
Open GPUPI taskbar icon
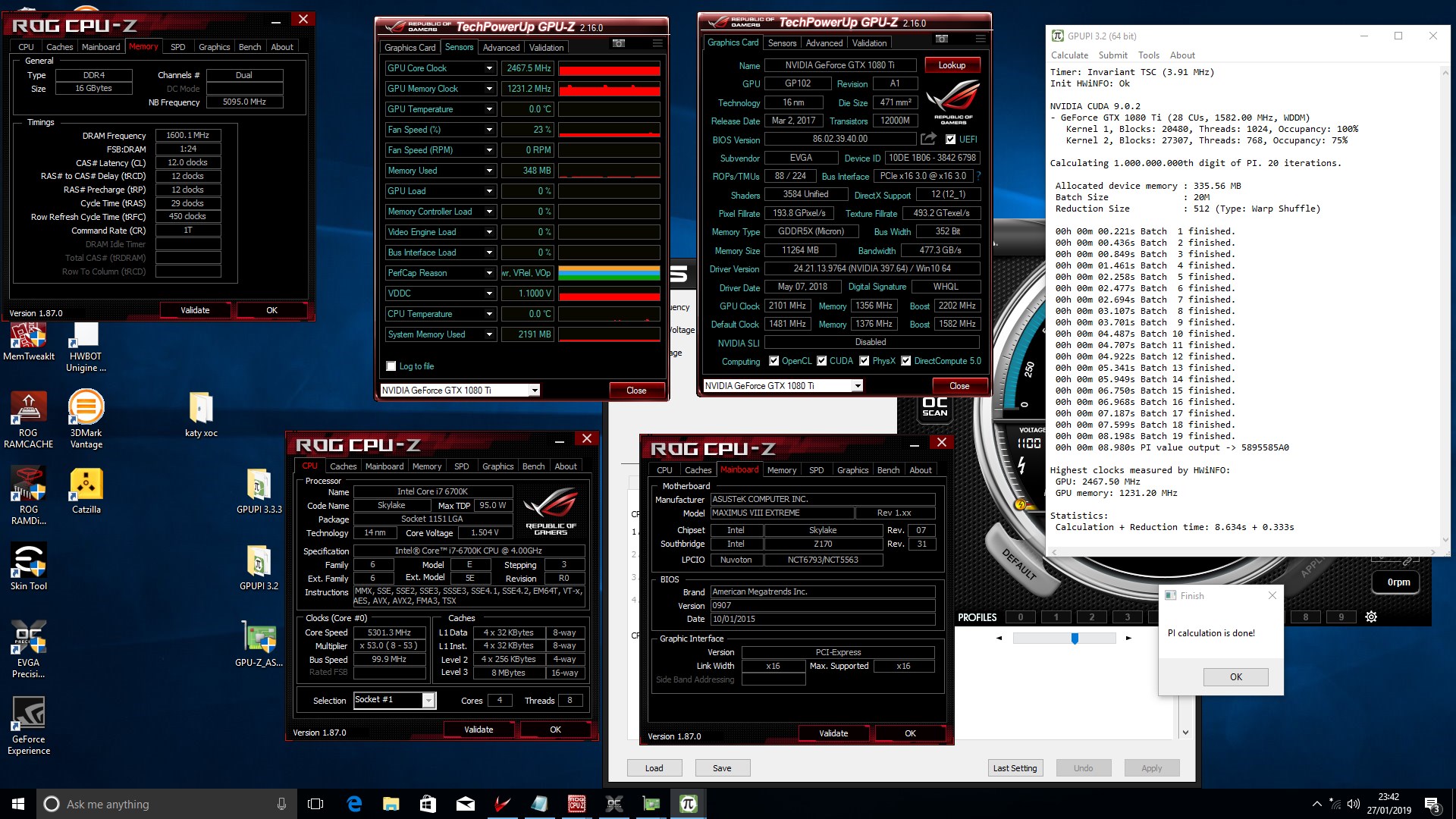(x=688, y=804)
